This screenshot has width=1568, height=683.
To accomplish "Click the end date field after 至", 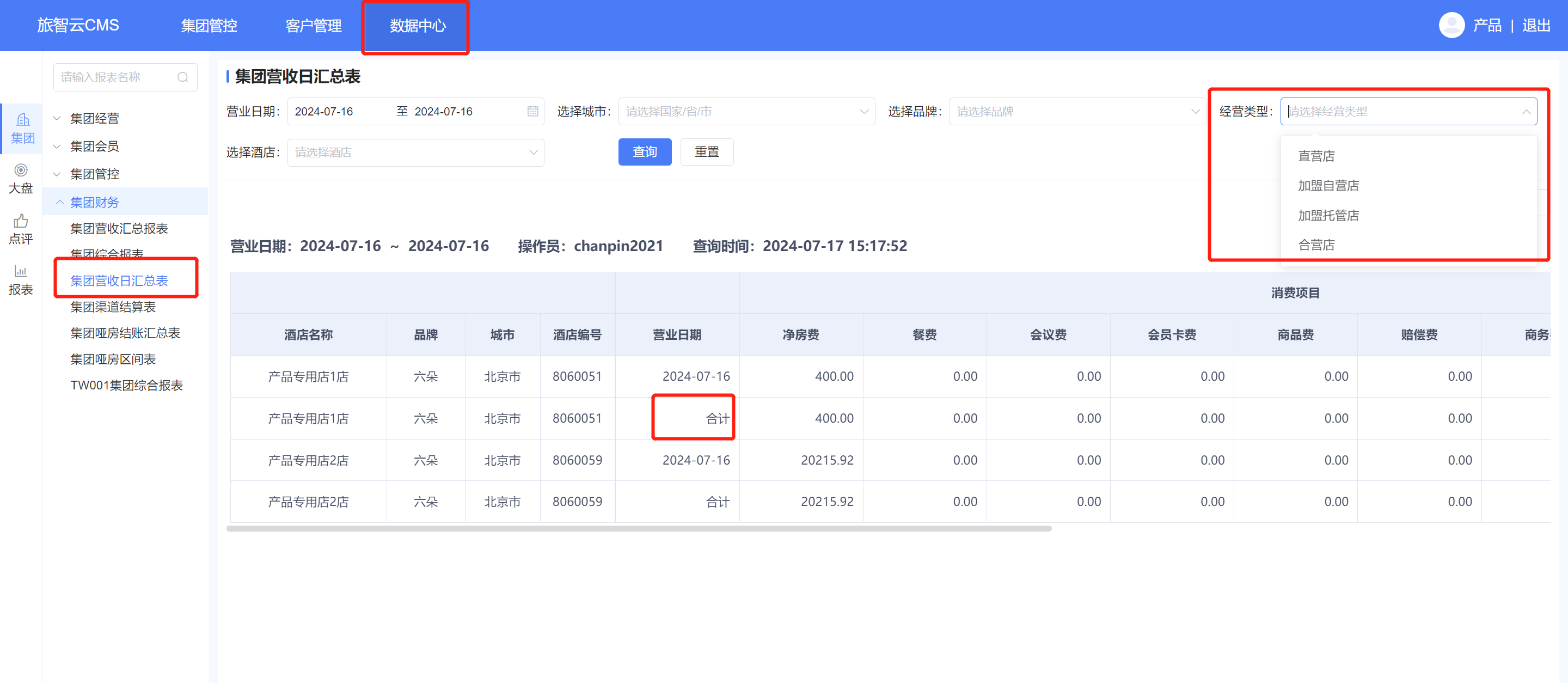I will point(444,112).
